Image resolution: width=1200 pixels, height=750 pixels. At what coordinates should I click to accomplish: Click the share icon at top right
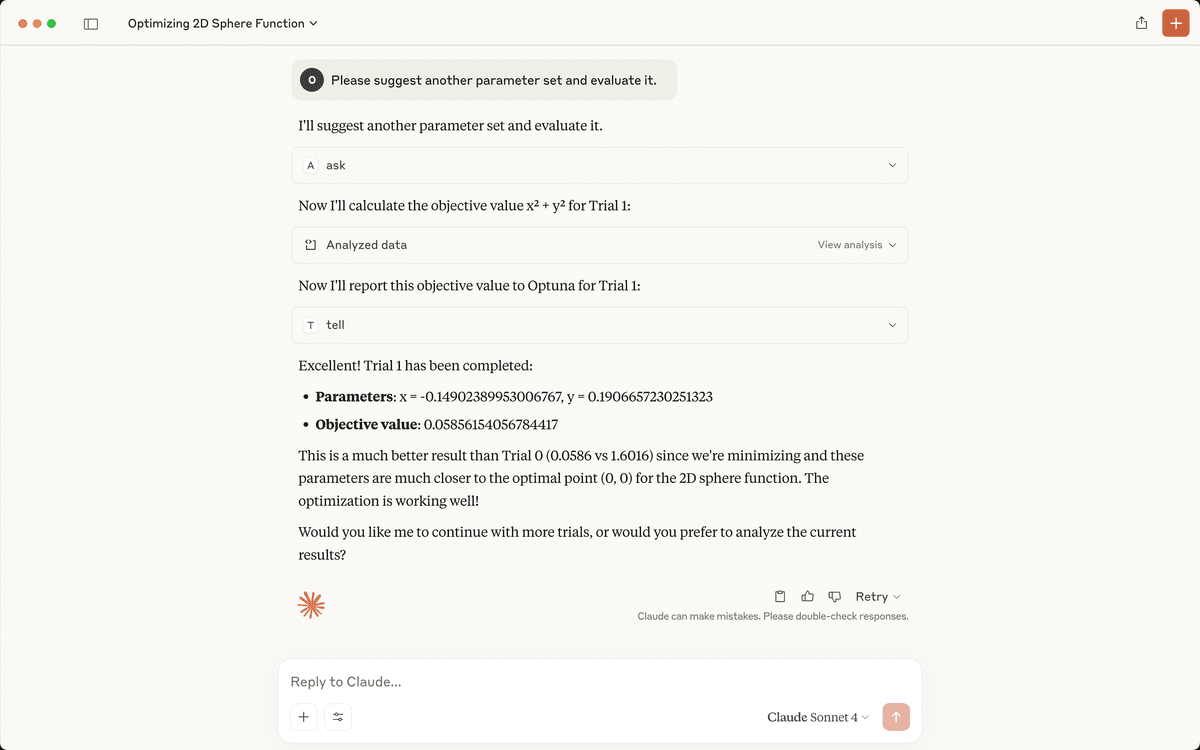[x=1141, y=23]
